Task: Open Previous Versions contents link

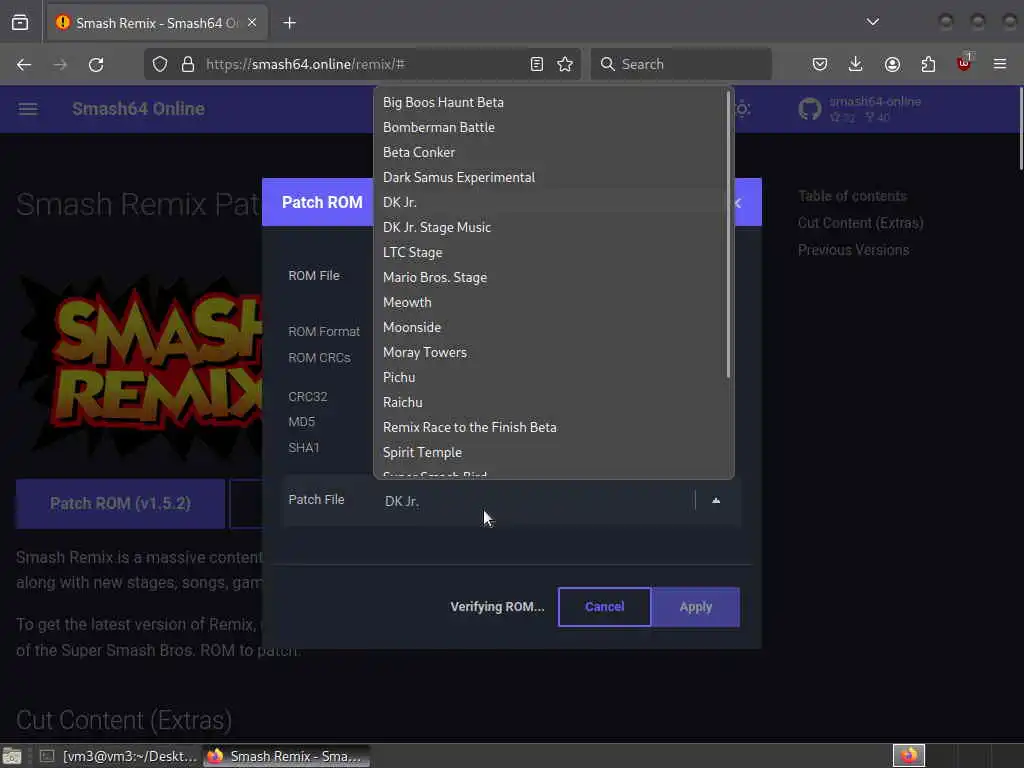Action: coord(853,250)
